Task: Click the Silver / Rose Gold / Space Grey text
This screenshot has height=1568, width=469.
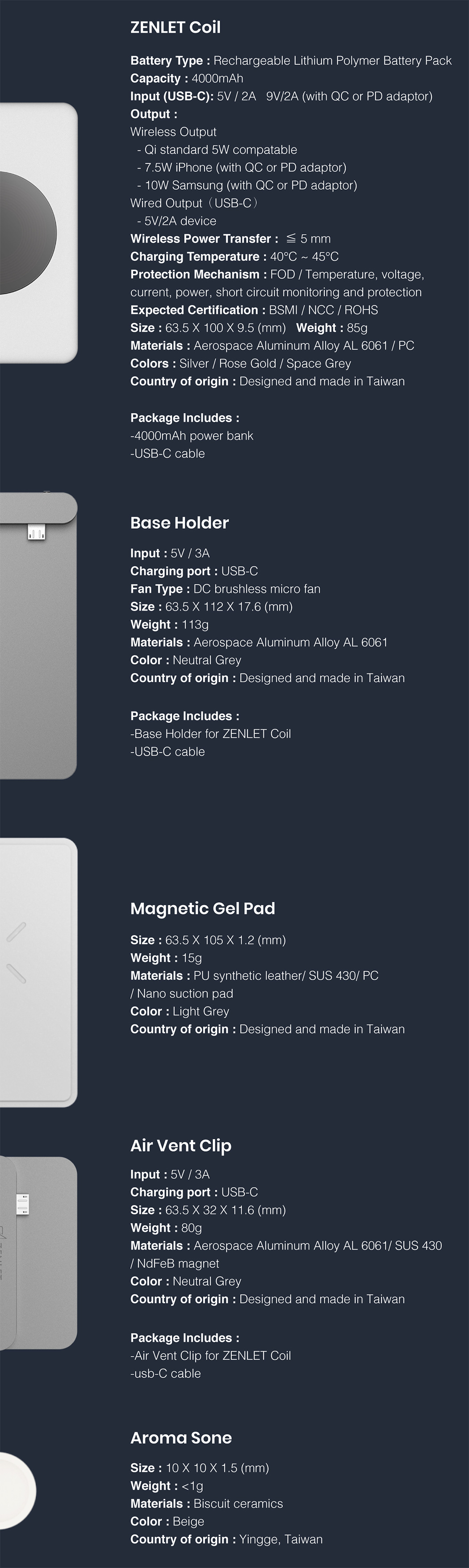Action: point(265,364)
